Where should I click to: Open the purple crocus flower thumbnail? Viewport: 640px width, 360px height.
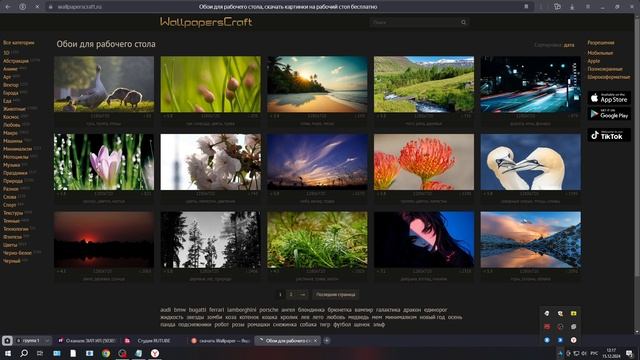[104, 162]
